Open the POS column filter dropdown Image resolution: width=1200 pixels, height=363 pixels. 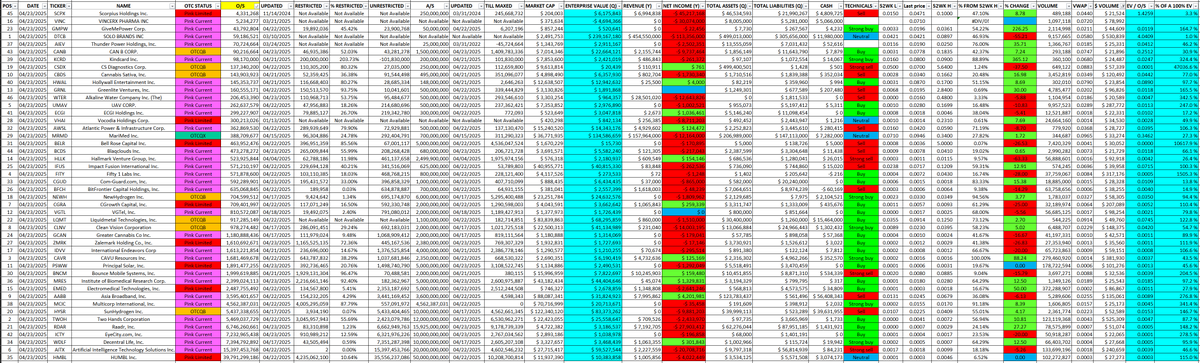tap(14, 5)
